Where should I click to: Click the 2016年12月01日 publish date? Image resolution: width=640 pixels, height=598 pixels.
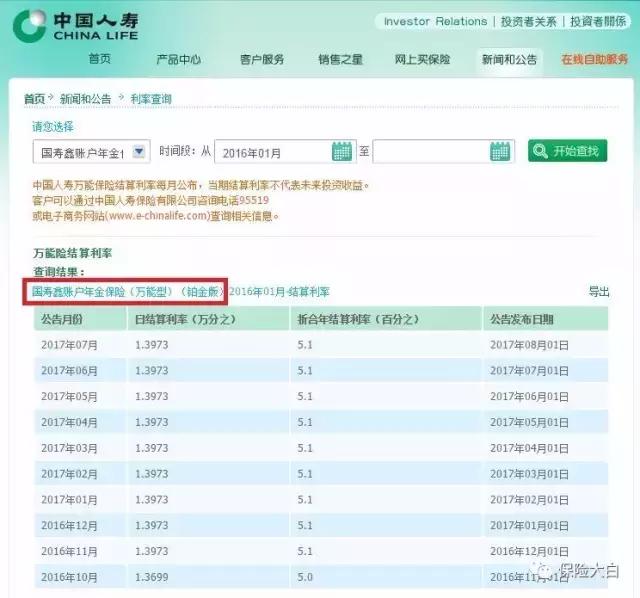(x=529, y=551)
